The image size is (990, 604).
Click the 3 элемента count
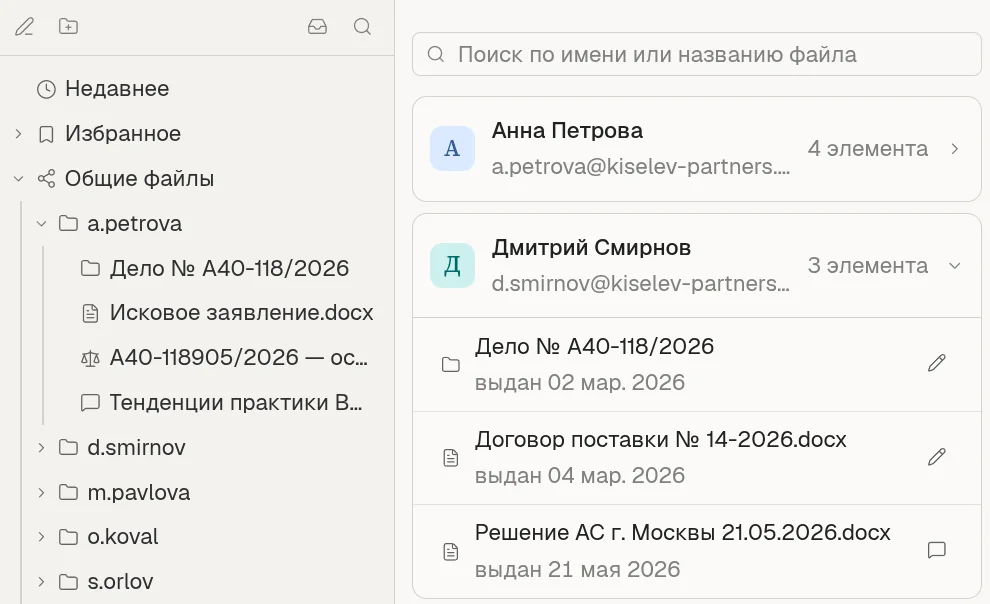pos(868,266)
